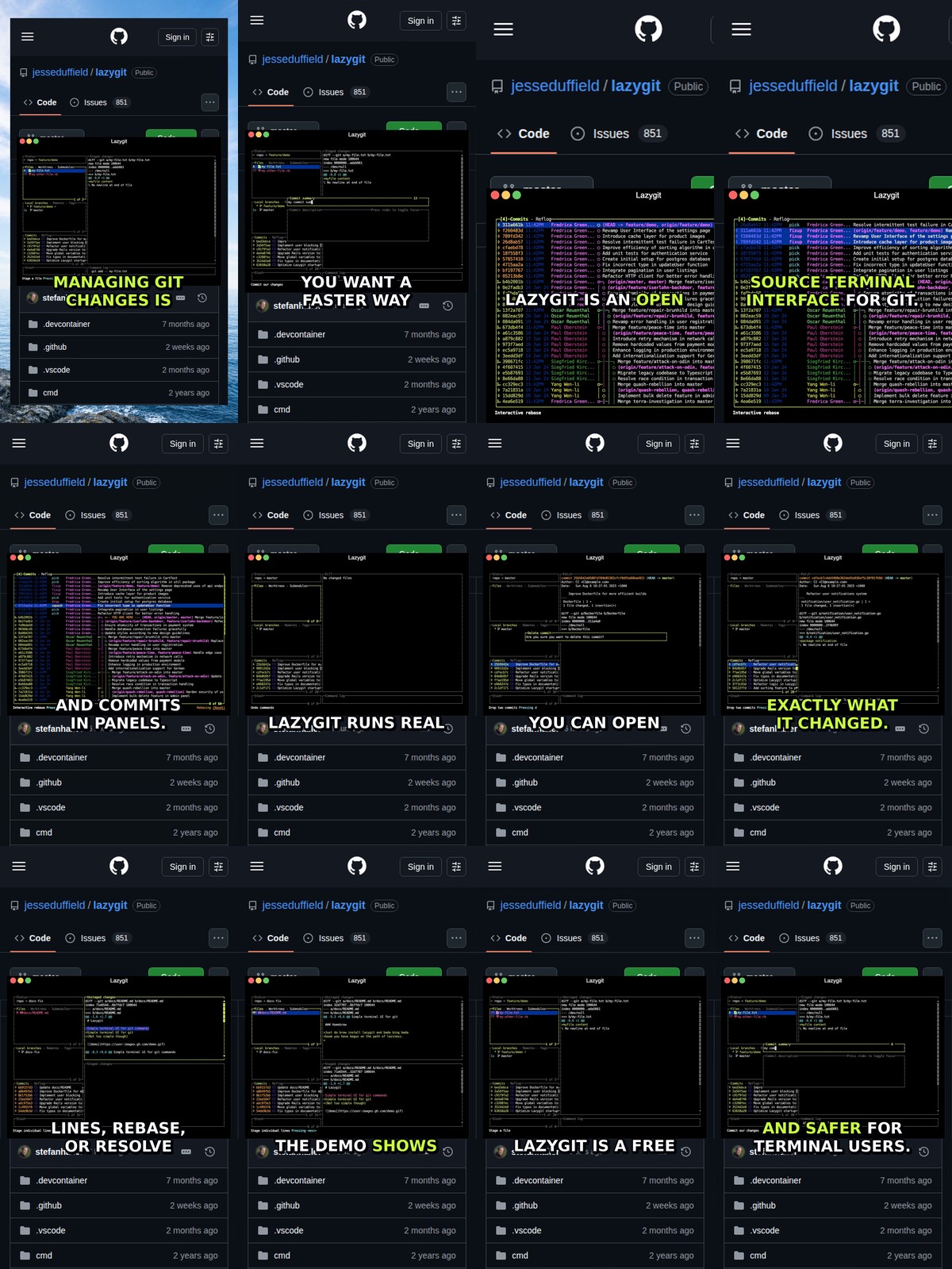Click GitHub logo in 'LAZYGIT RUNS REAL' frame

point(357,443)
